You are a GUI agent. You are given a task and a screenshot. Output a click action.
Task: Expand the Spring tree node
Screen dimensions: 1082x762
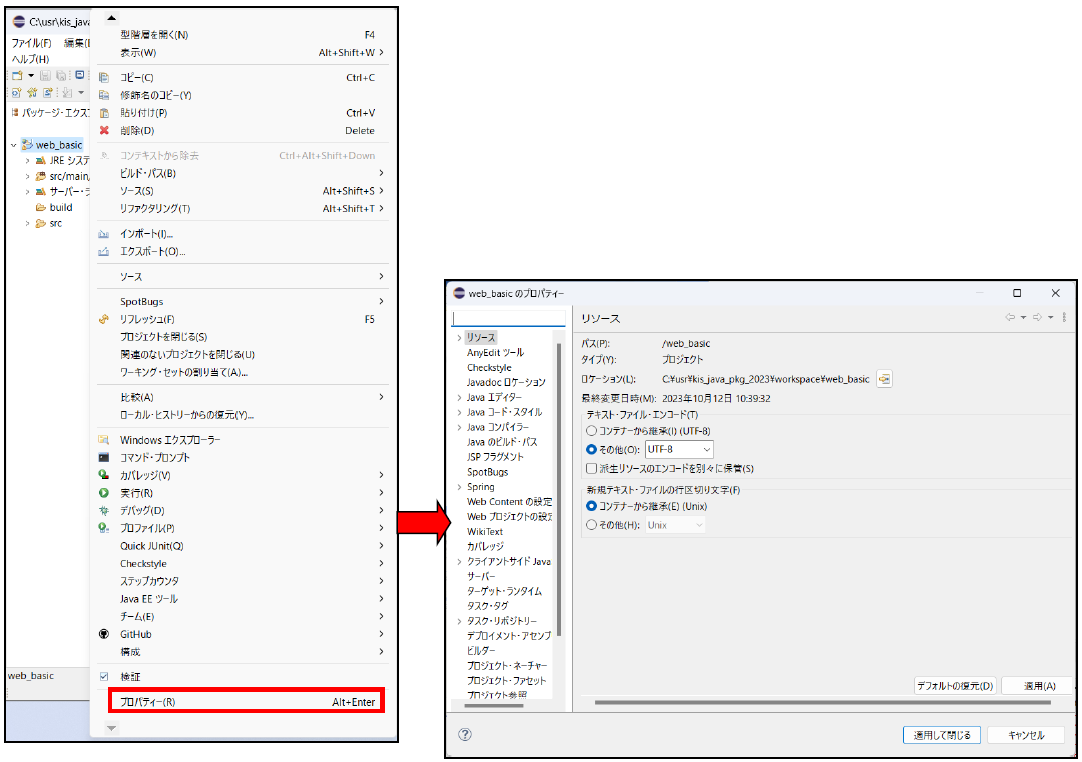click(x=458, y=487)
